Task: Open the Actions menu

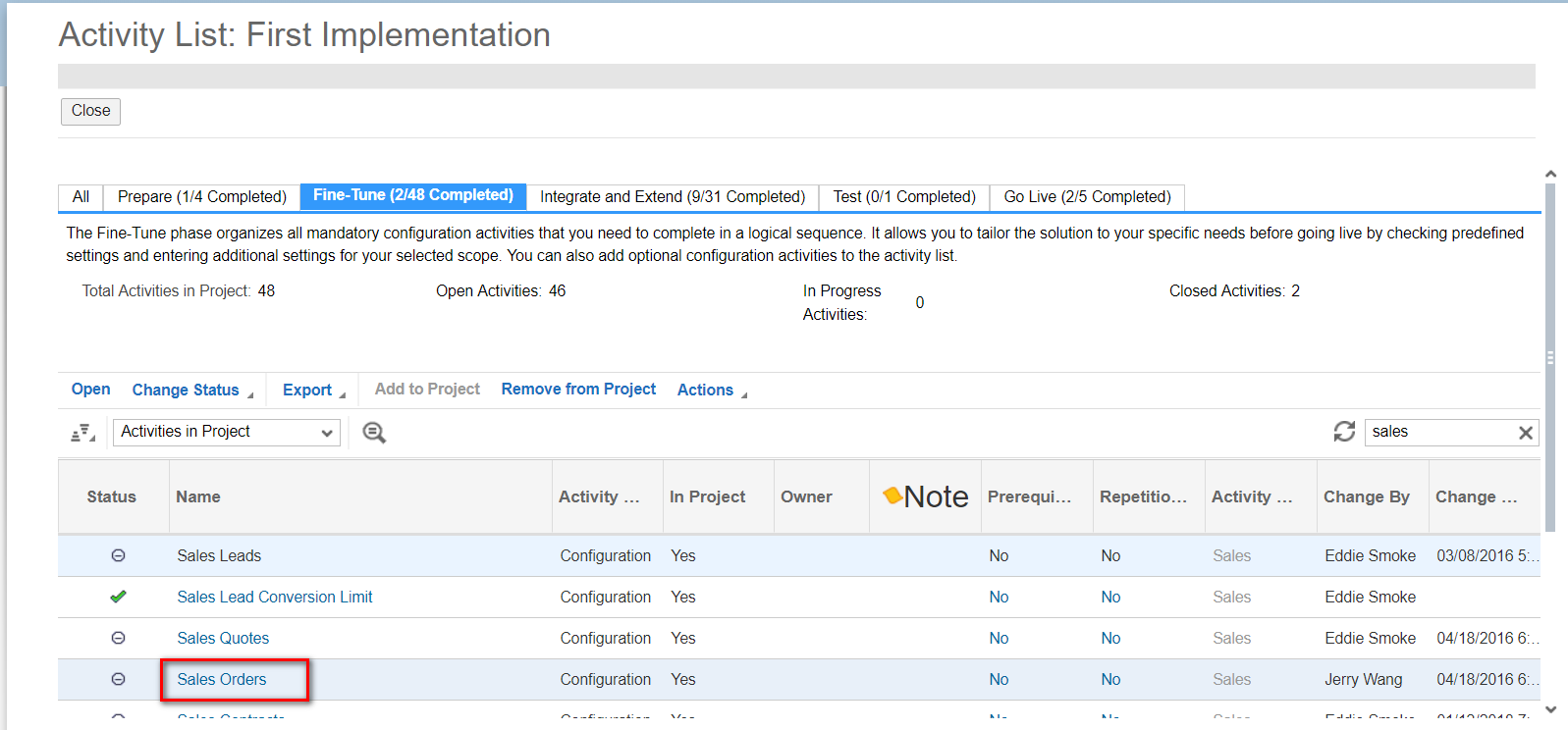Action: (x=711, y=391)
